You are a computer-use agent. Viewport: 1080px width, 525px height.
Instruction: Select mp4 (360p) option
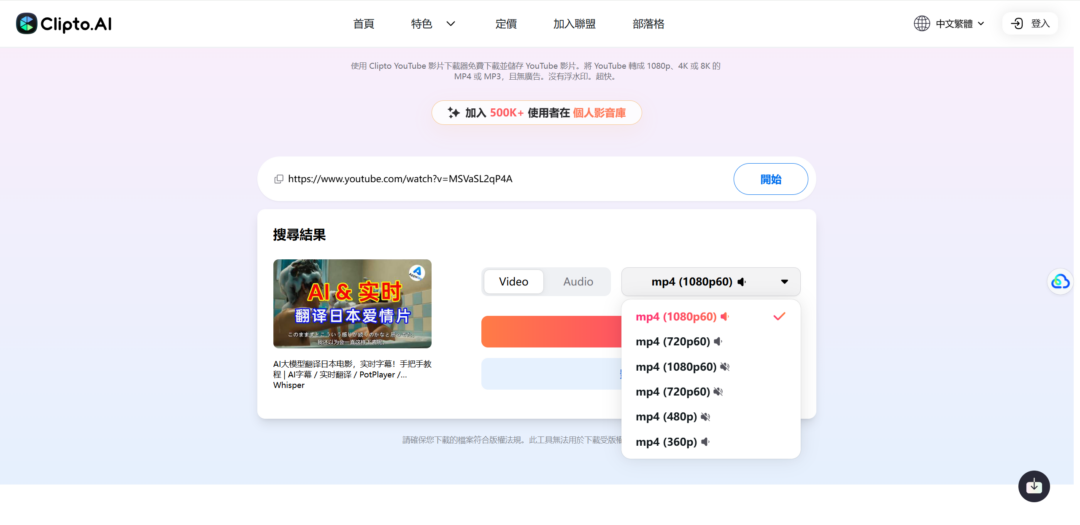click(711, 442)
